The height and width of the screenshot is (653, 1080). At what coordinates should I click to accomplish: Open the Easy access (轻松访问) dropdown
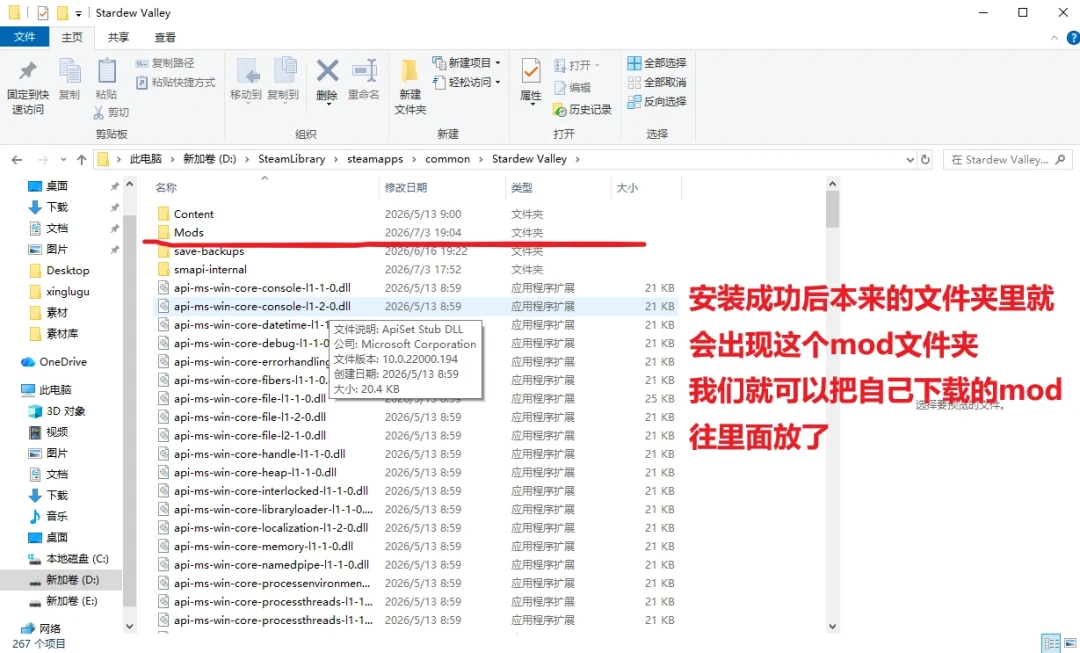pos(498,82)
